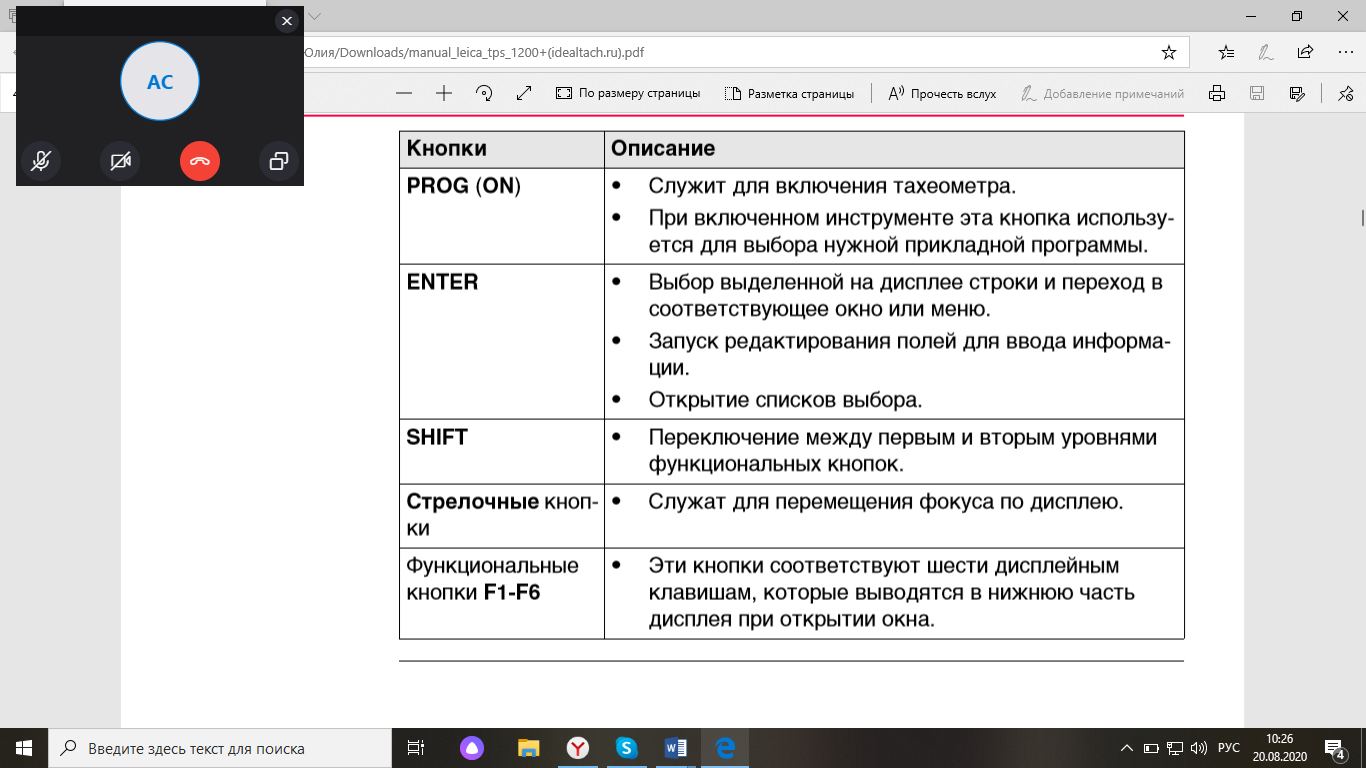Open the Skype call pop-out windows icon
This screenshot has height=768, width=1366.
click(279, 161)
